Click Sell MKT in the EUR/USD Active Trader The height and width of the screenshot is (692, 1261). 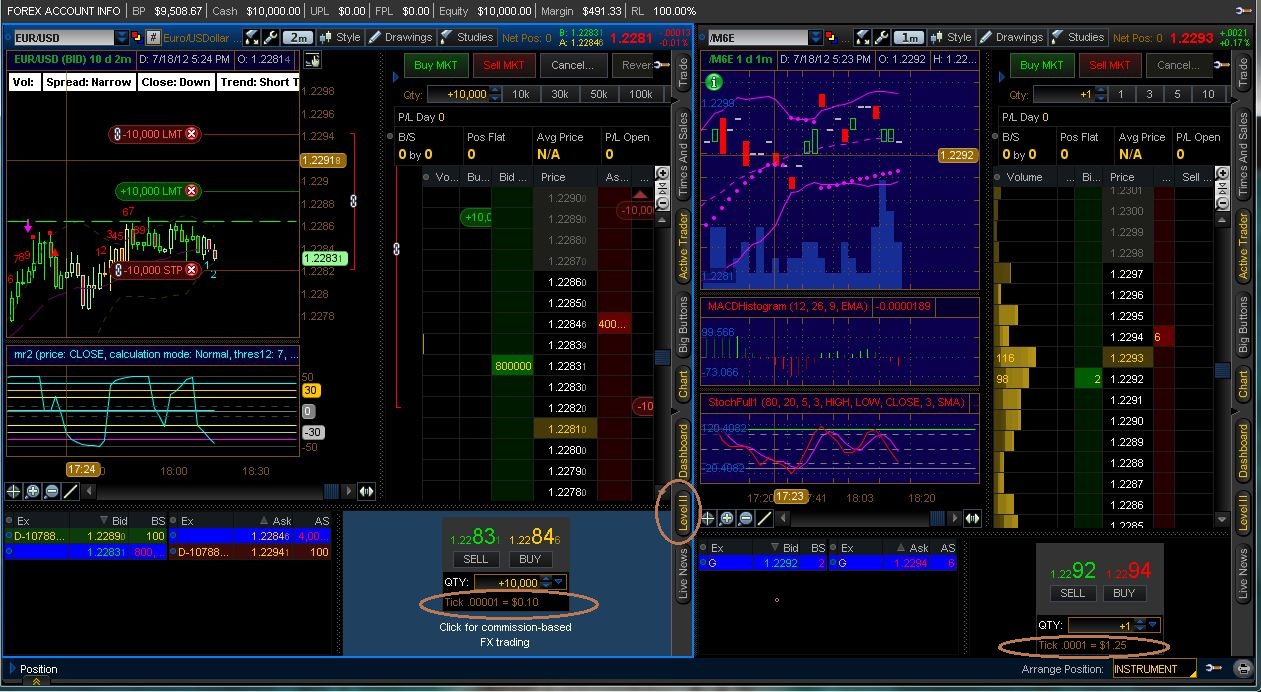click(504, 65)
